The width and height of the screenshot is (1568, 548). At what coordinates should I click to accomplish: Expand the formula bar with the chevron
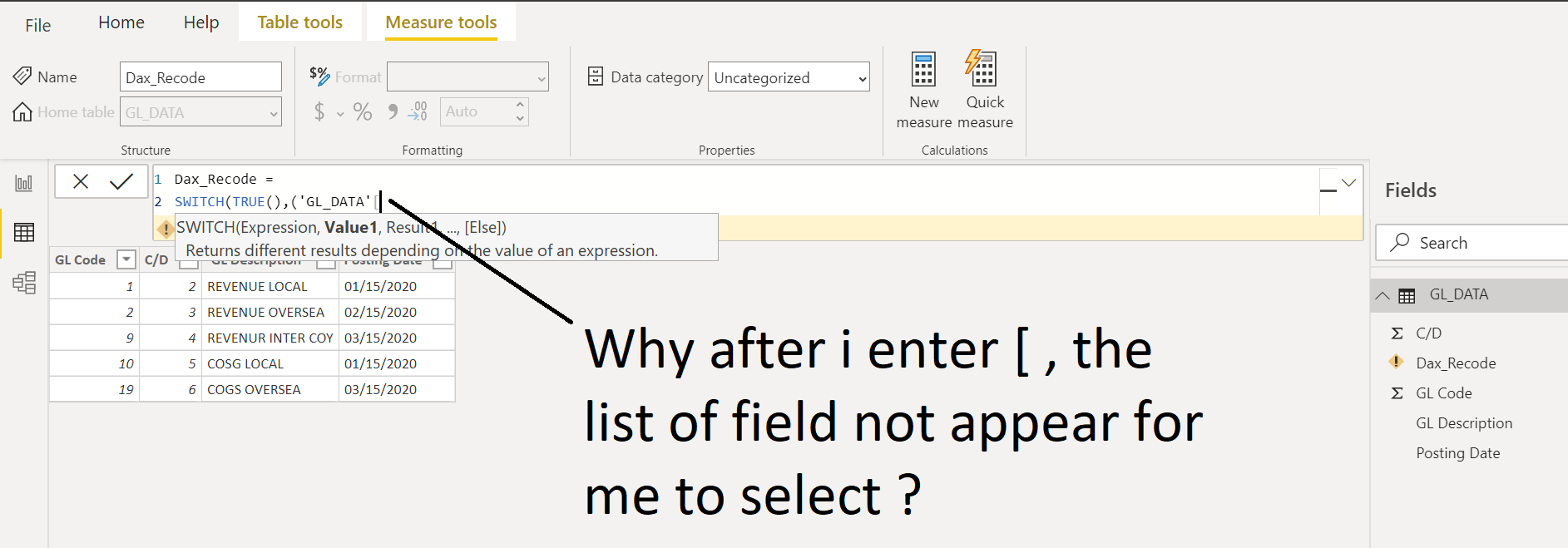pyautogui.click(x=1348, y=182)
